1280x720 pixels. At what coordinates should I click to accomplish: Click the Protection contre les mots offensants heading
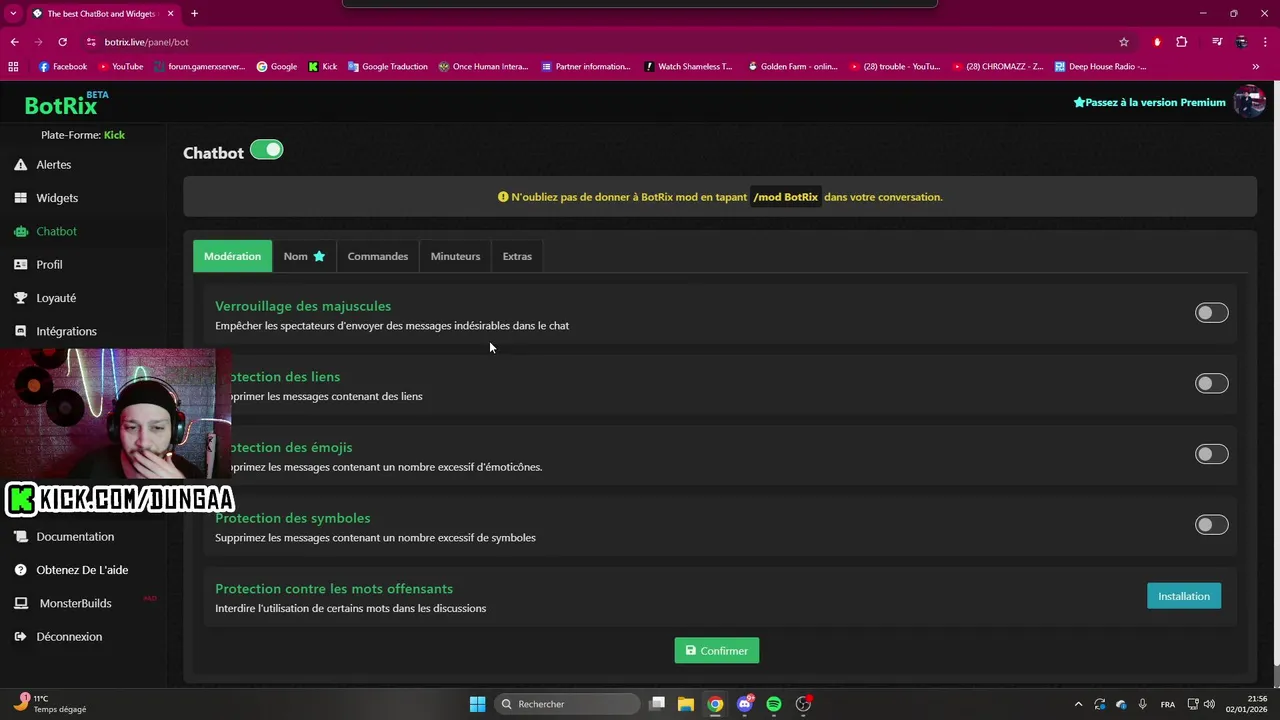tap(334, 589)
